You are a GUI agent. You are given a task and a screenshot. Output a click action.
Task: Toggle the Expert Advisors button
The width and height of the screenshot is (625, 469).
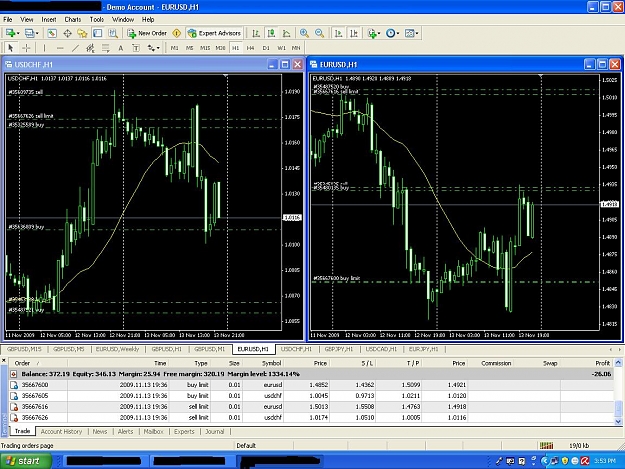214,33
